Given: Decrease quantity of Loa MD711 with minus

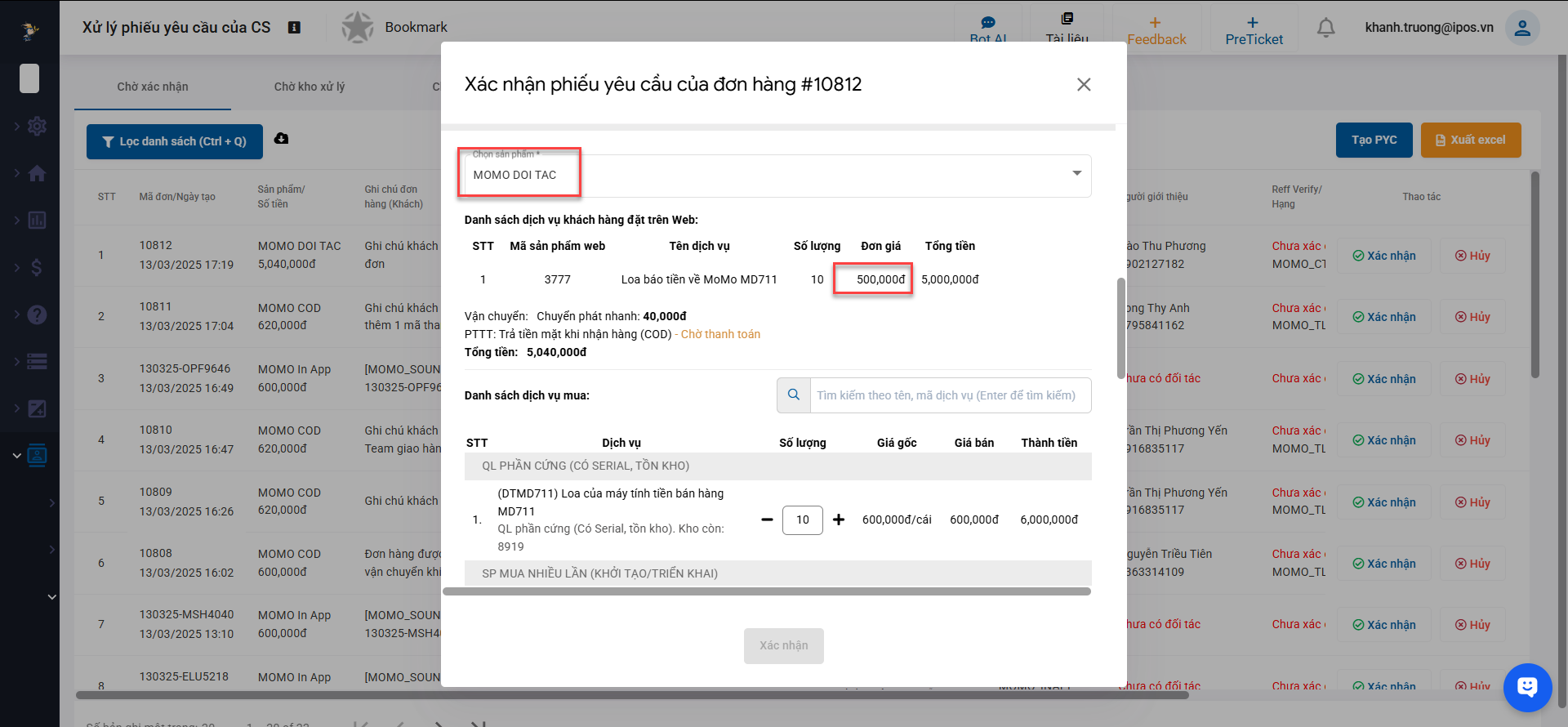Looking at the screenshot, I should click(767, 520).
